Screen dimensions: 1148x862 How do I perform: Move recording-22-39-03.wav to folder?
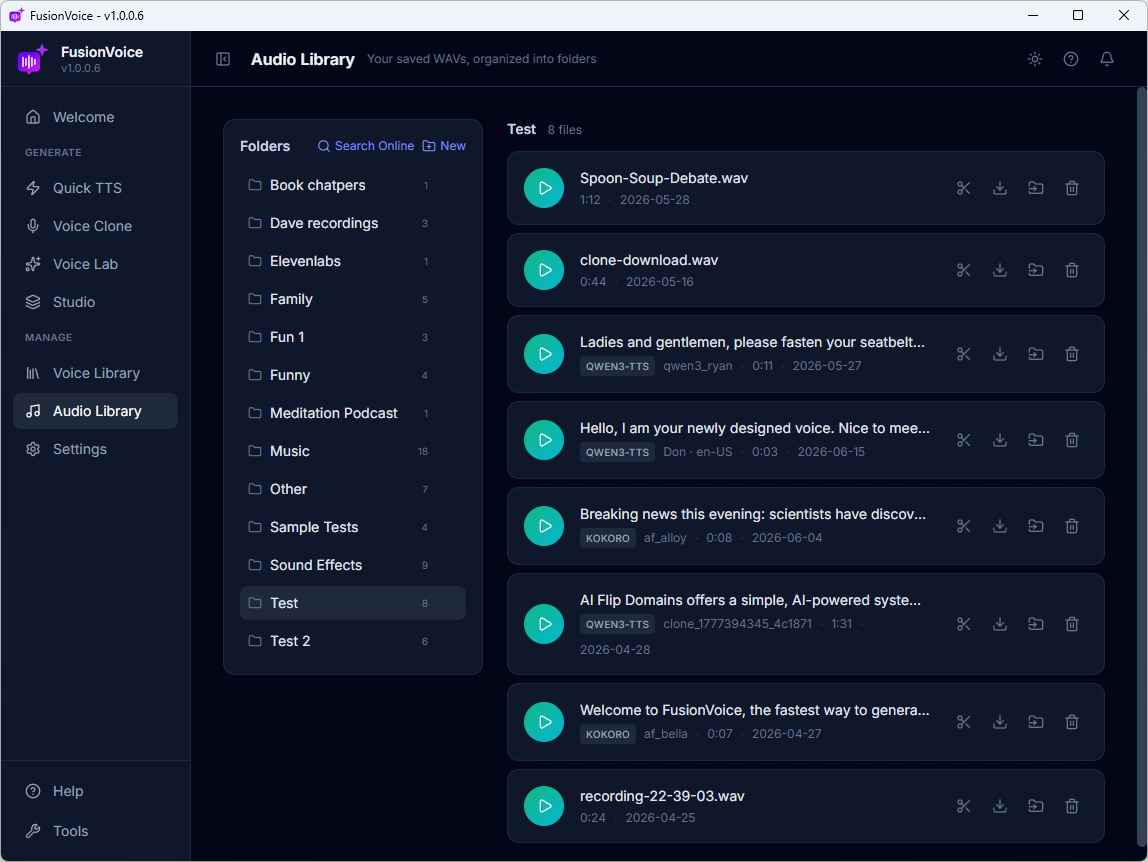[x=1035, y=806]
